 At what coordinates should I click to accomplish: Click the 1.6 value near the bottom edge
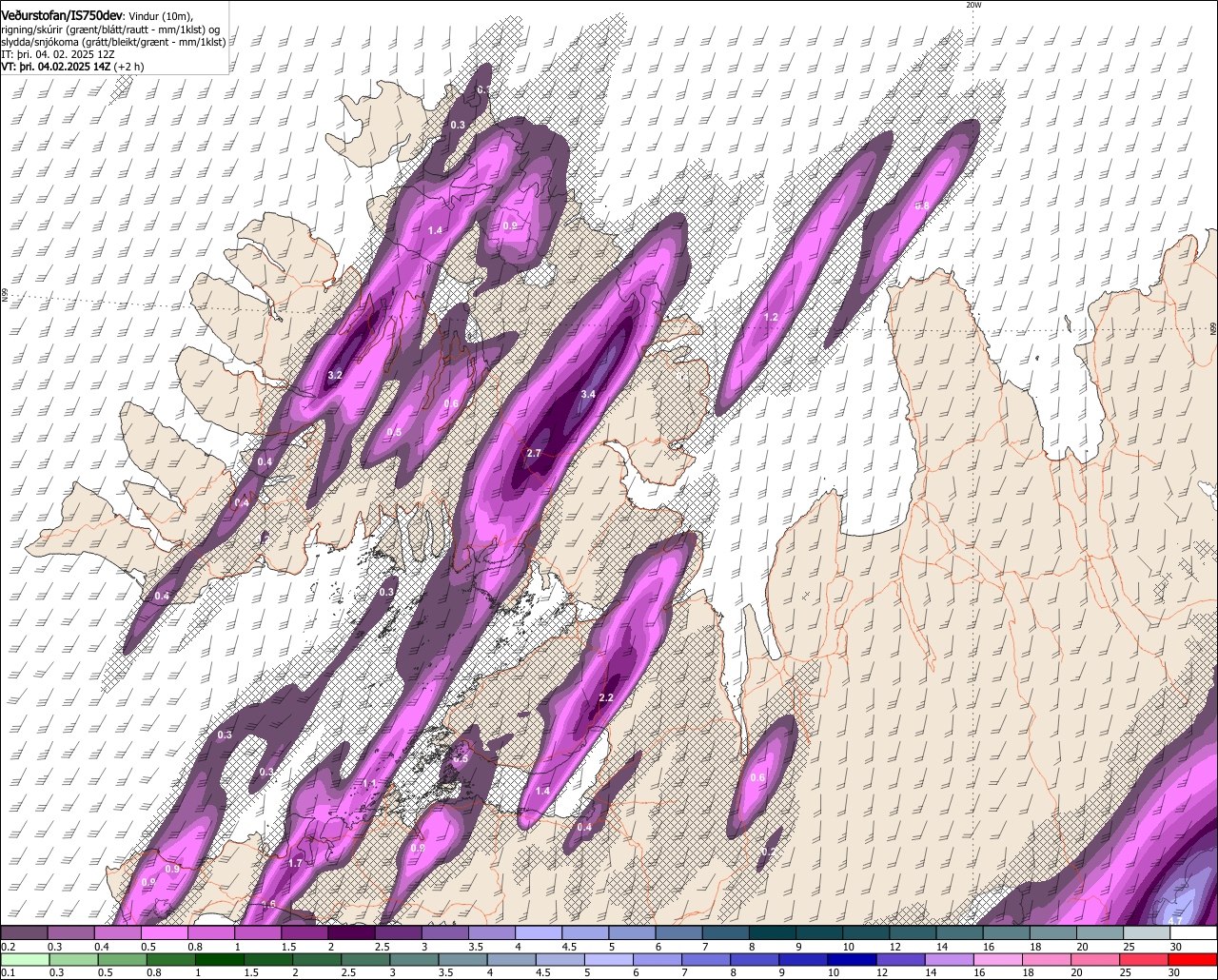[268, 904]
